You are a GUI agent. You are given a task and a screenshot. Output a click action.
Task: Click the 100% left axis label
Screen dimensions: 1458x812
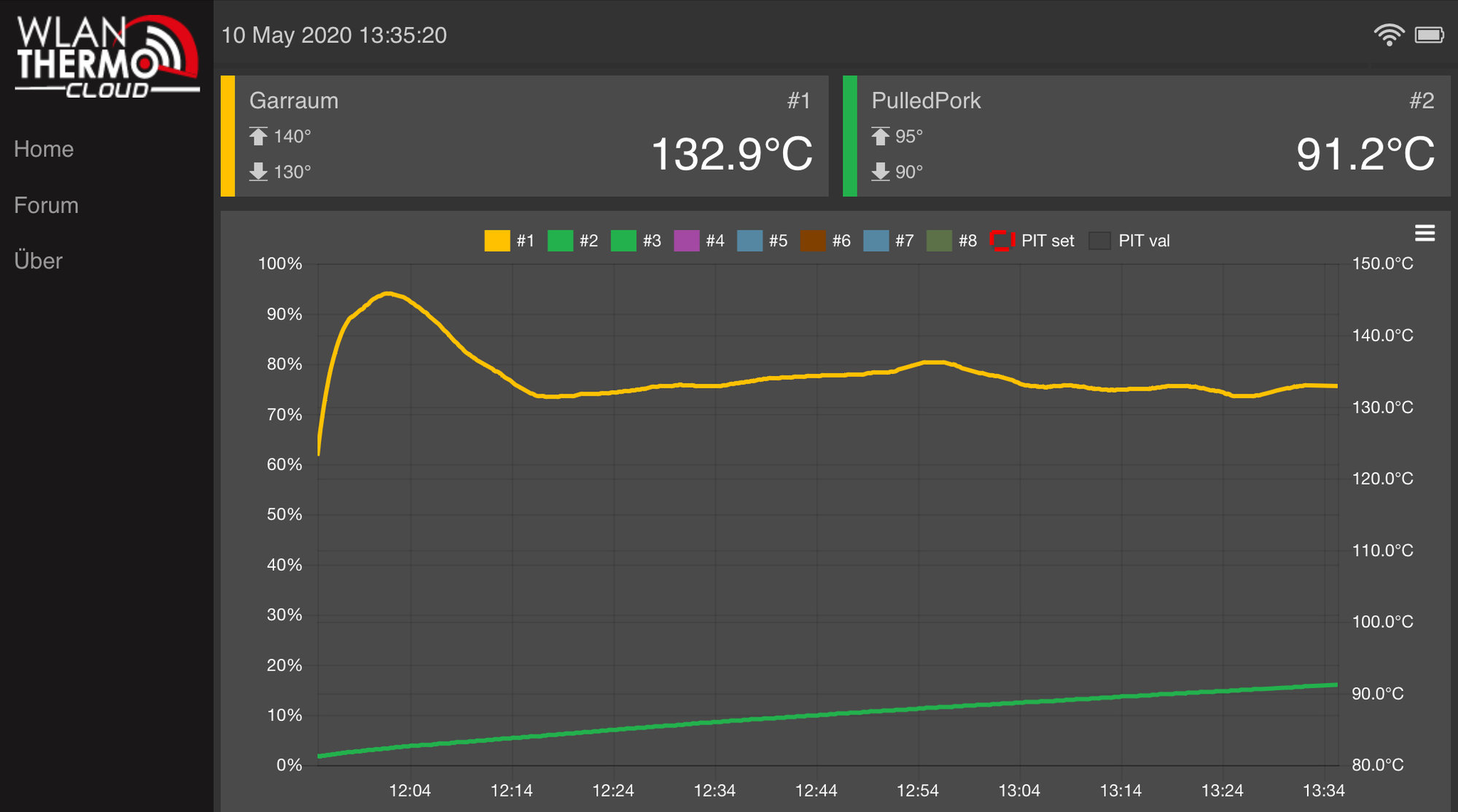tap(280, 264)
